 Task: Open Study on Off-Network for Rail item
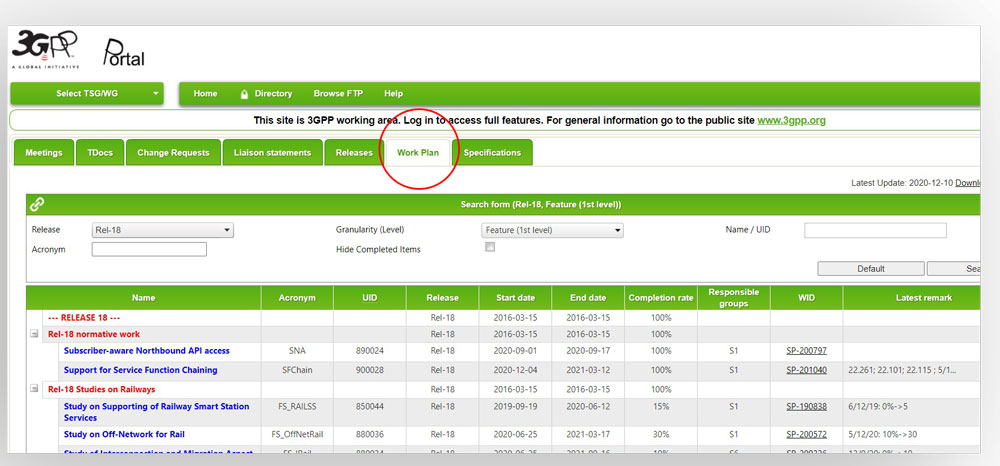pos(124,434)
